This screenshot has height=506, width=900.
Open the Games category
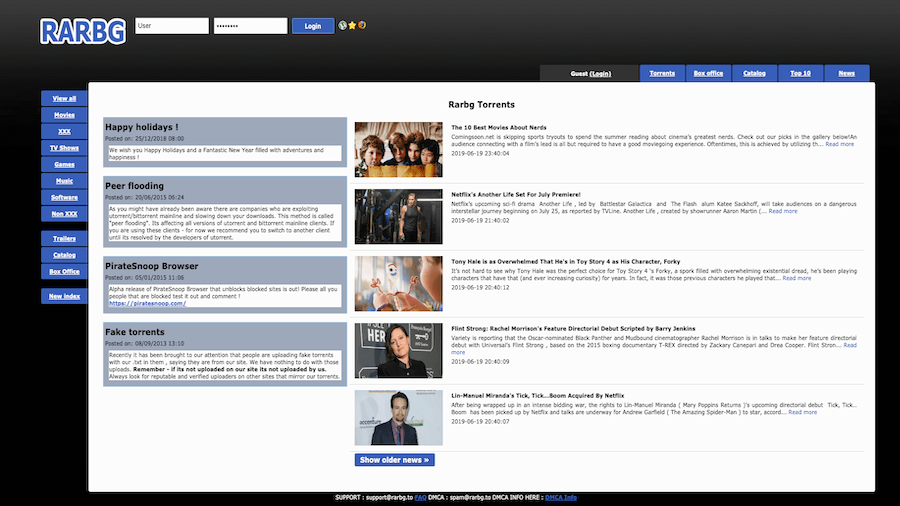[64, 165]
